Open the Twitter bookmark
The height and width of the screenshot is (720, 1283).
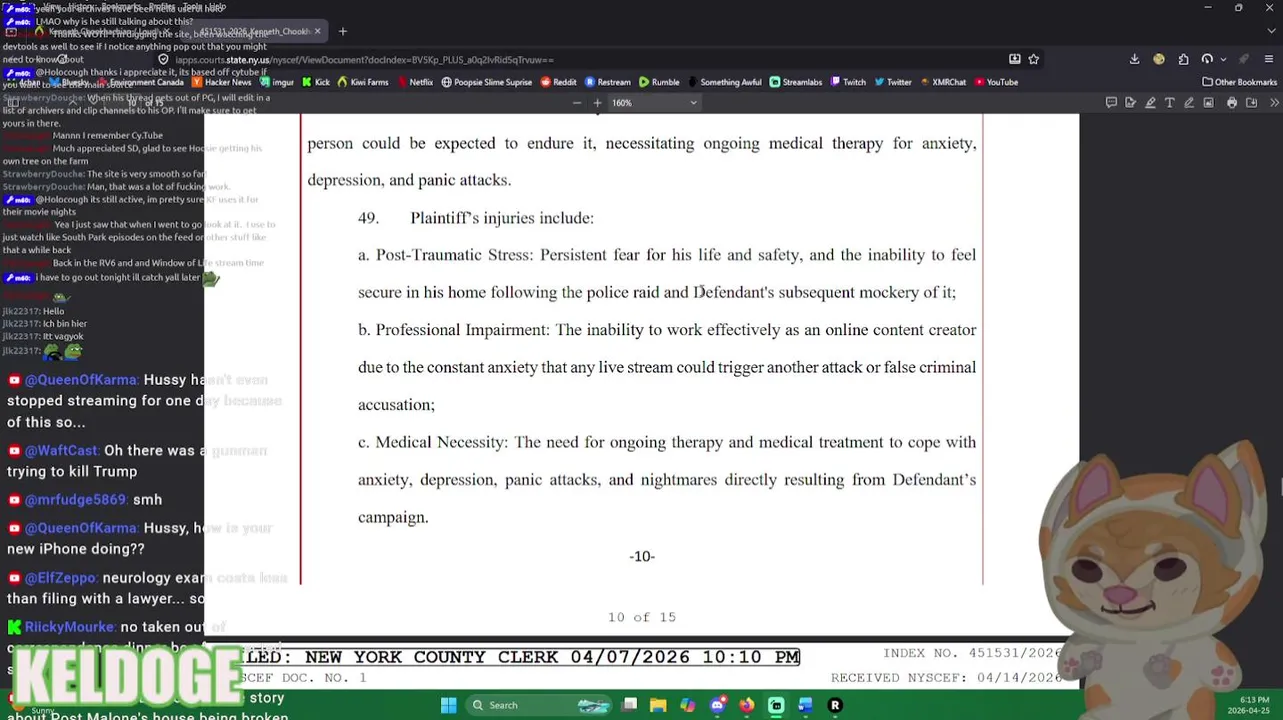(893, 82)
